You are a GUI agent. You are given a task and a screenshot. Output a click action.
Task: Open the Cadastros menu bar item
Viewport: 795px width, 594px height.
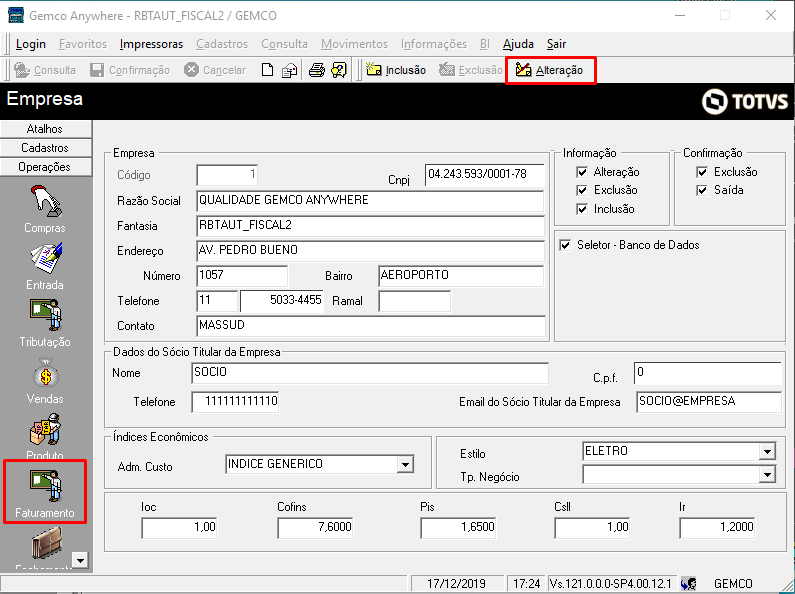(x=222, y=44)
